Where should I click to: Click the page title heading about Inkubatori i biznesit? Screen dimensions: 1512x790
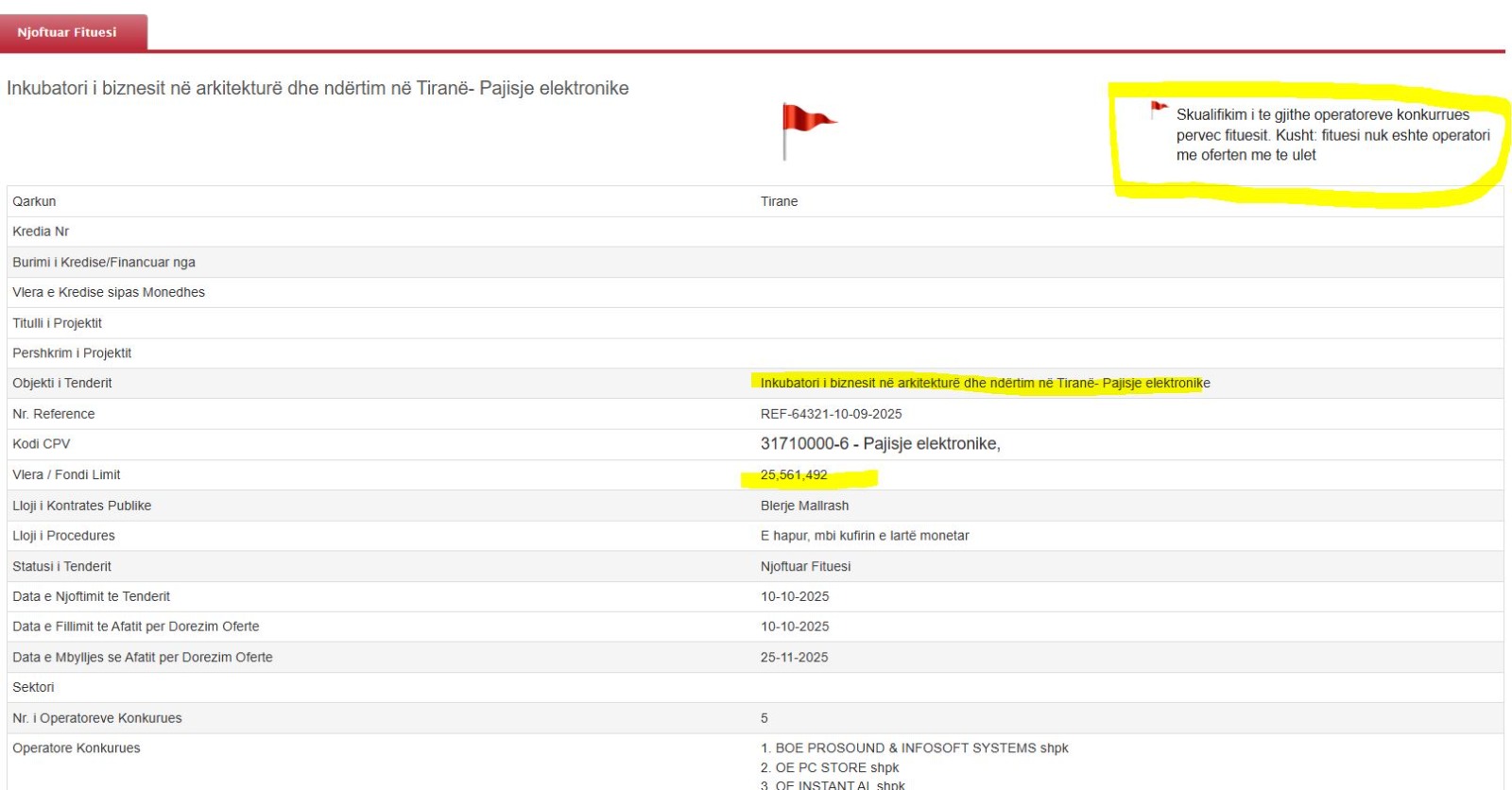pyautogui.click(x=318, y=88)
